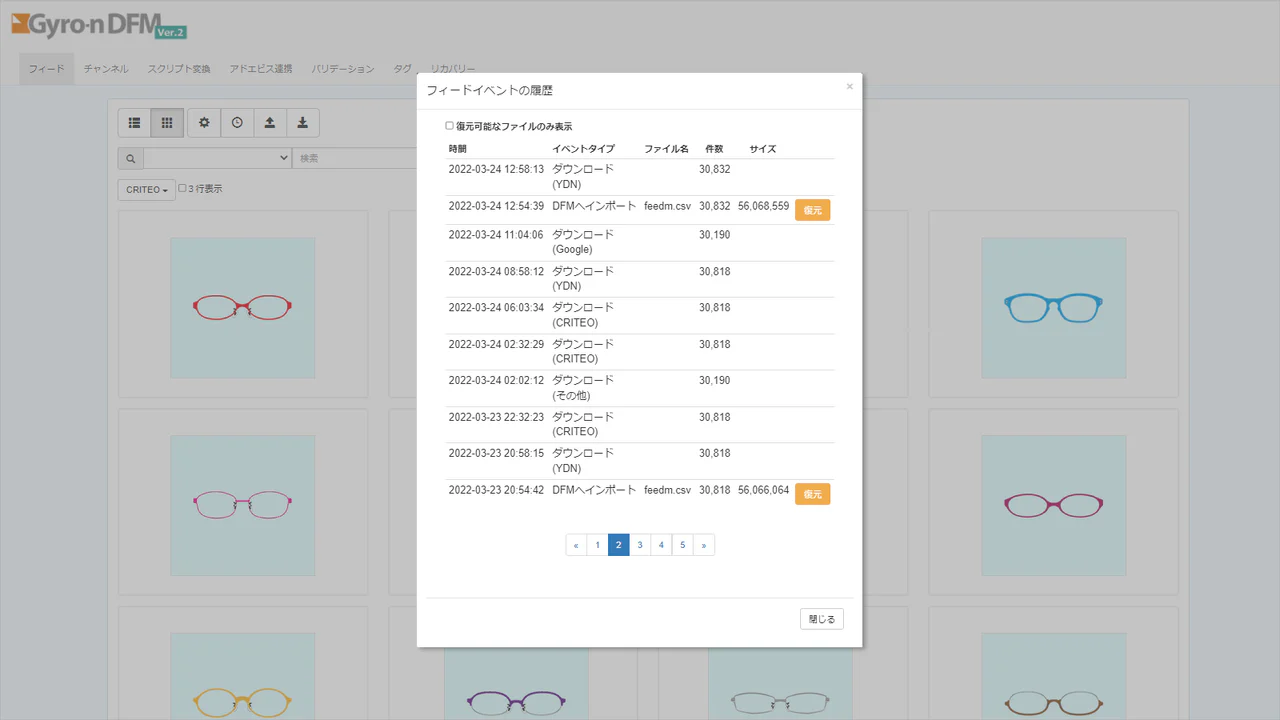This screenshot has height=720, width=1280.
Task: Click the download arrow icon
Action: 303,123
